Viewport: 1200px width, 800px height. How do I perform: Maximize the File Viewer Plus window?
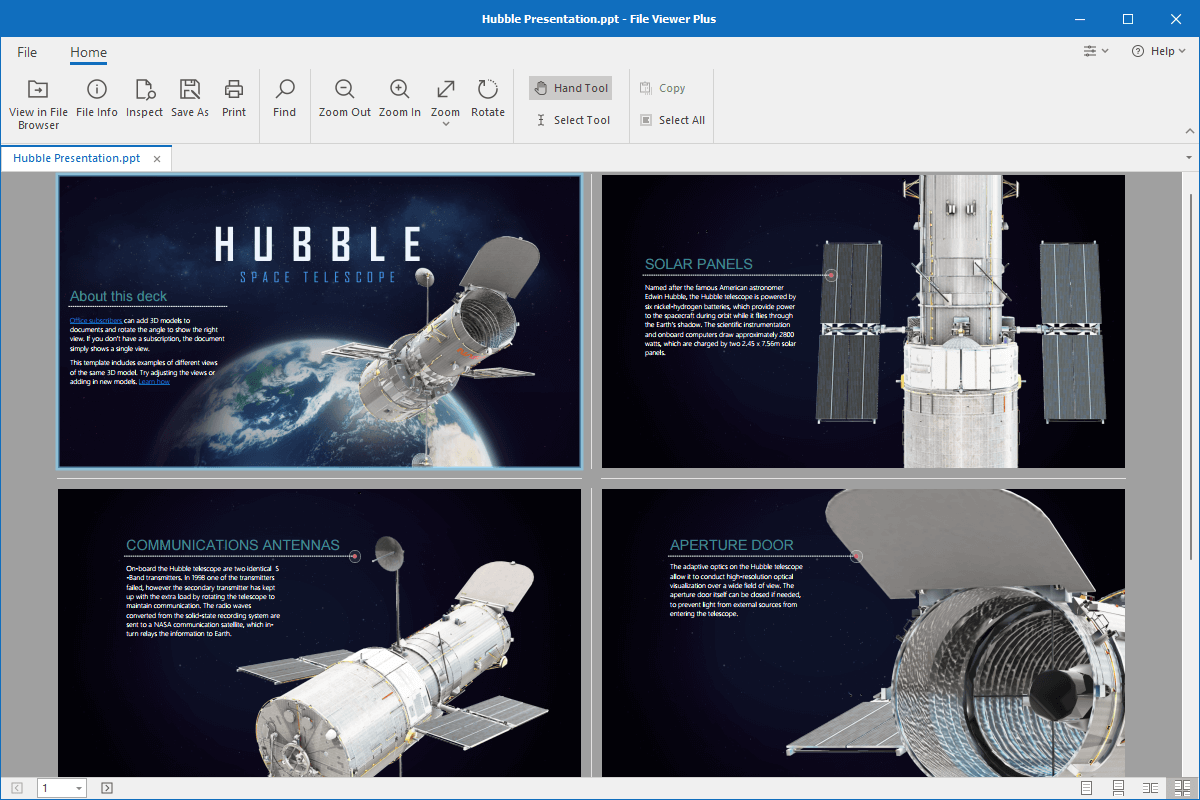tap(1128, 19)
